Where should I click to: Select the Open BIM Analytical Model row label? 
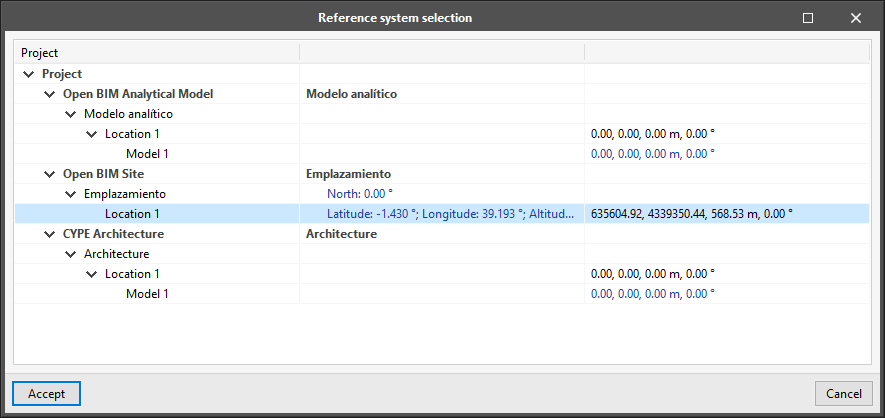(138, 94)
